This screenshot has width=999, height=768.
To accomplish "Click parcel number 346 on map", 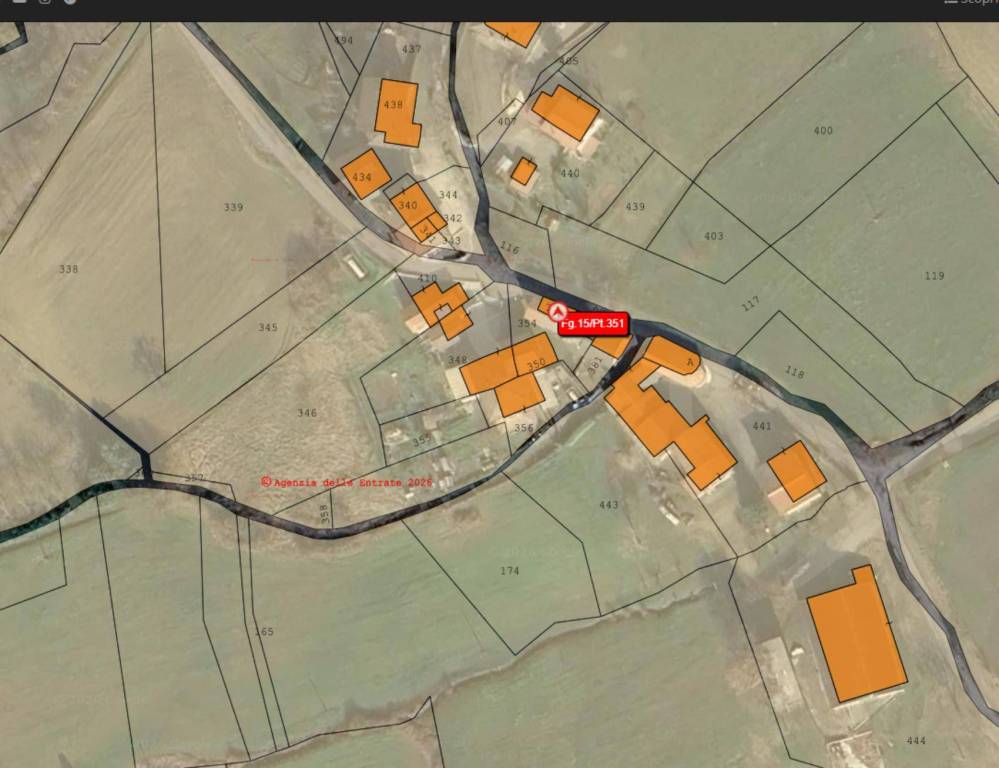I will click(306, 413).
